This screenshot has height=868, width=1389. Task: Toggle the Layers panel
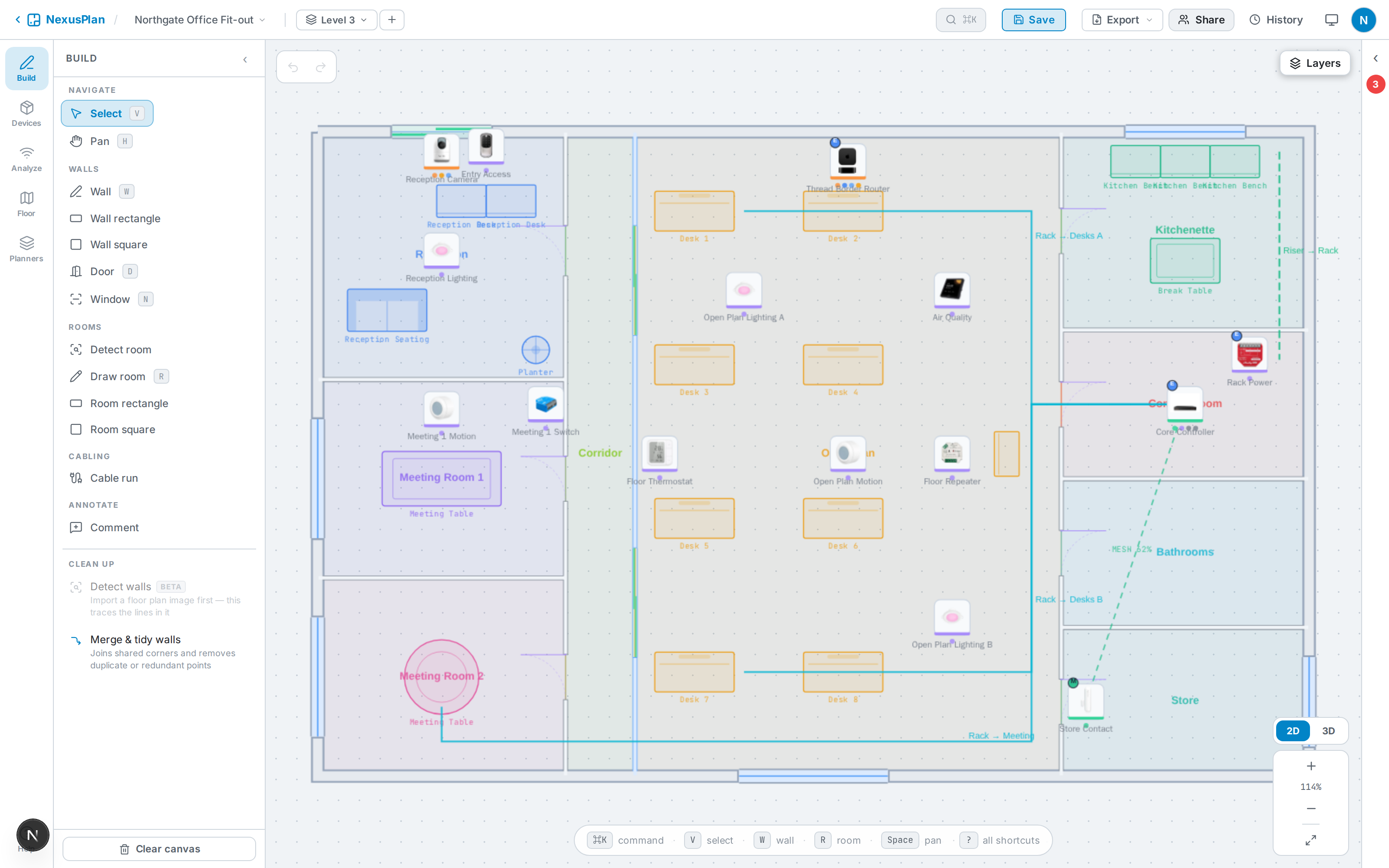(1315, 63)
